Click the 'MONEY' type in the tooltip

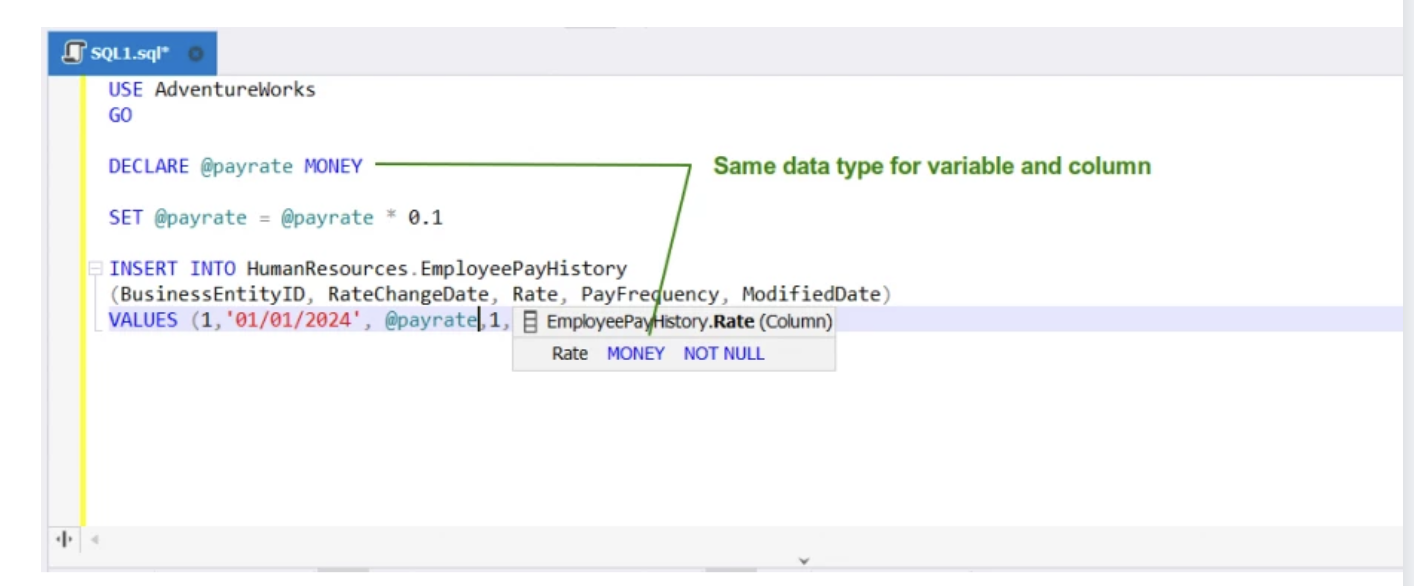(x=636, y=353)
